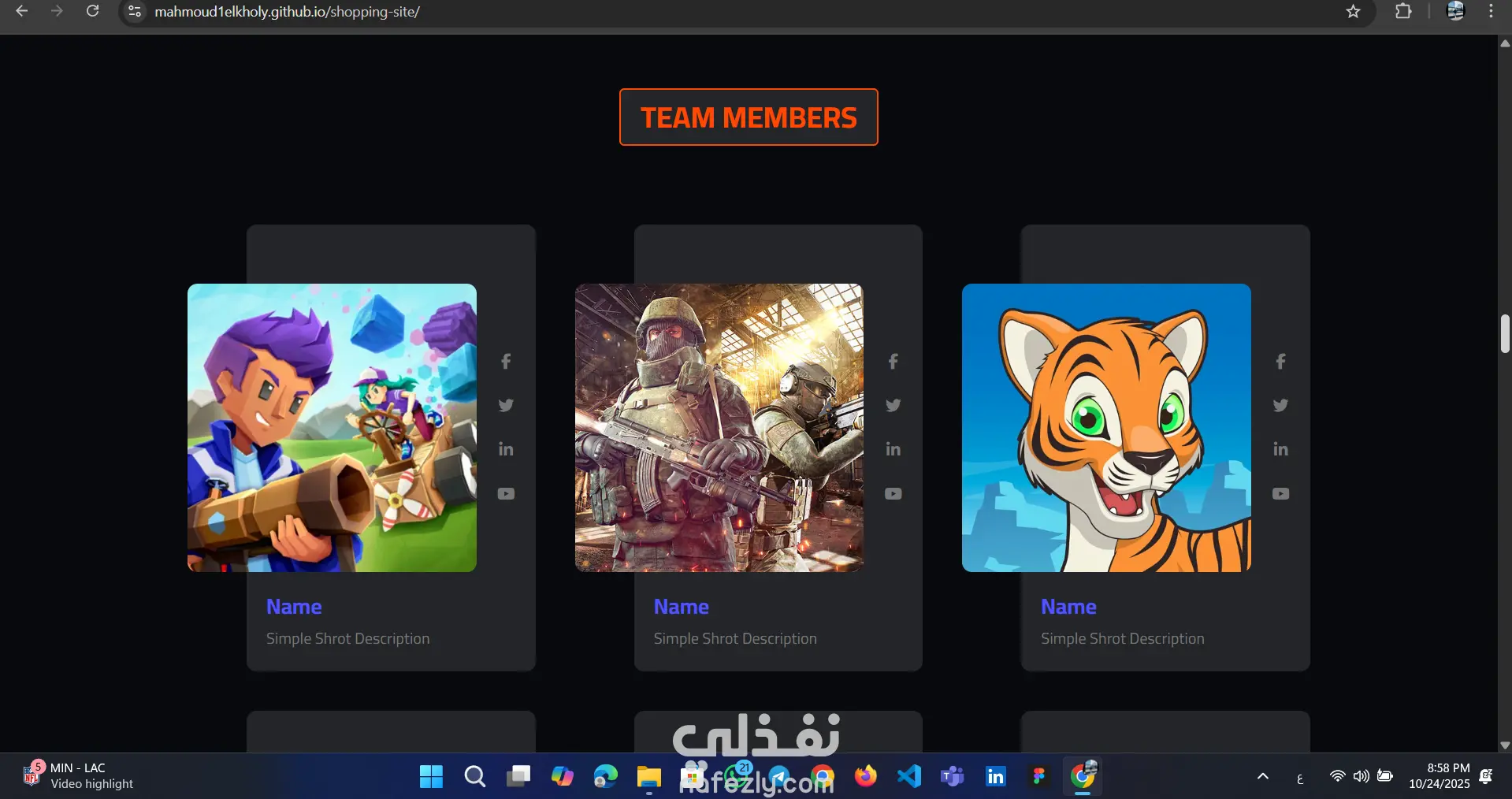This screenshot has width=1512, height=799.
Task: Click the Name under the soldiers photo
Action: coord(682,607)
